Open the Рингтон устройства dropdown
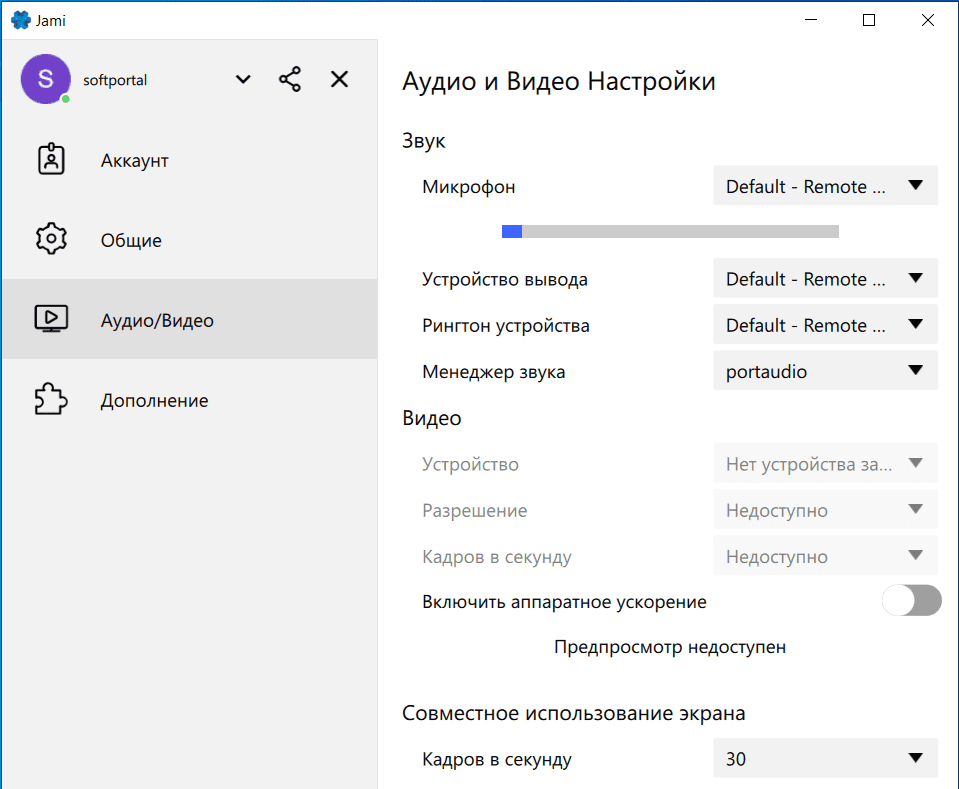The image size is (959, 789). [x=825, y=325]
